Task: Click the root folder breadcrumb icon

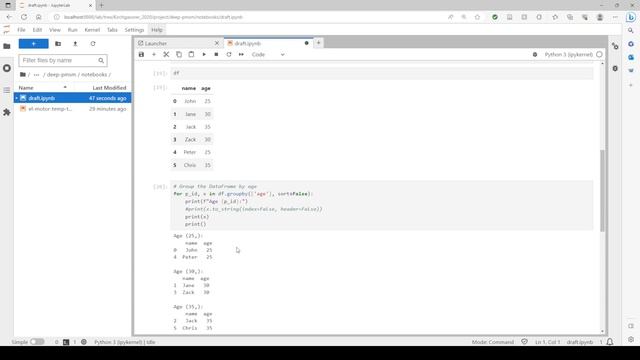Action: pos(23,74)
